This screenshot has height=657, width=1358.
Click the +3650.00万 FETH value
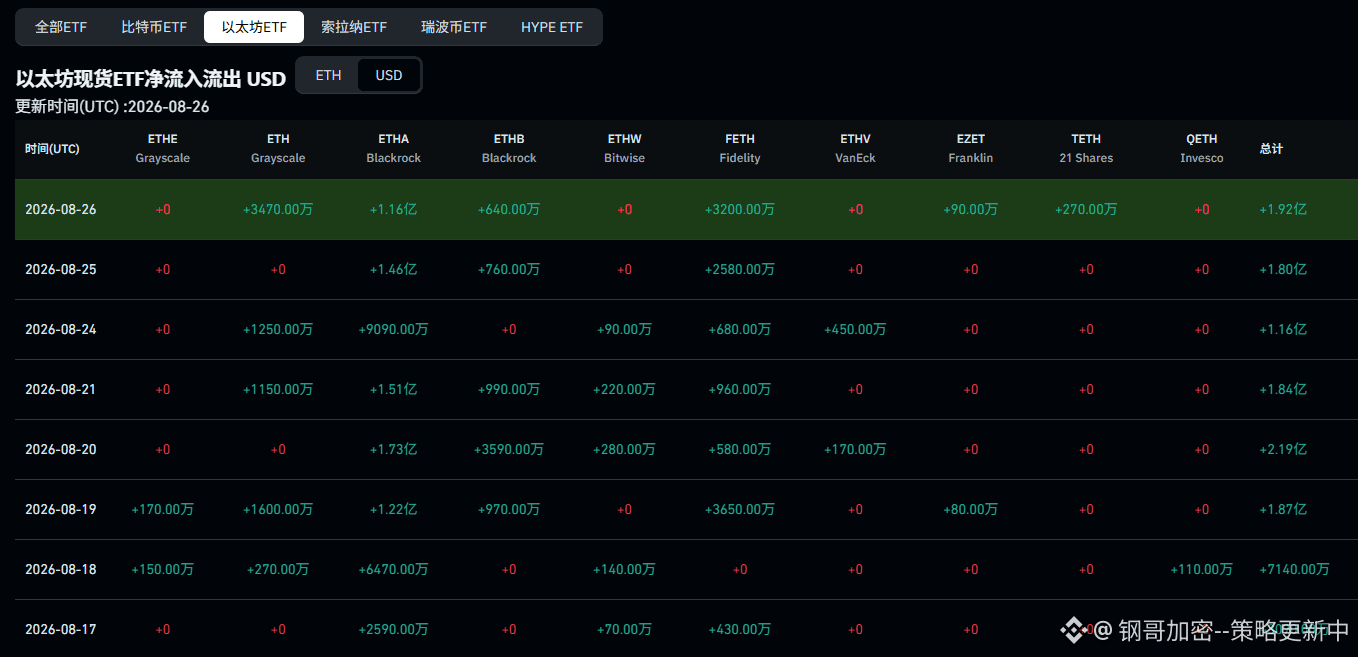740,509
